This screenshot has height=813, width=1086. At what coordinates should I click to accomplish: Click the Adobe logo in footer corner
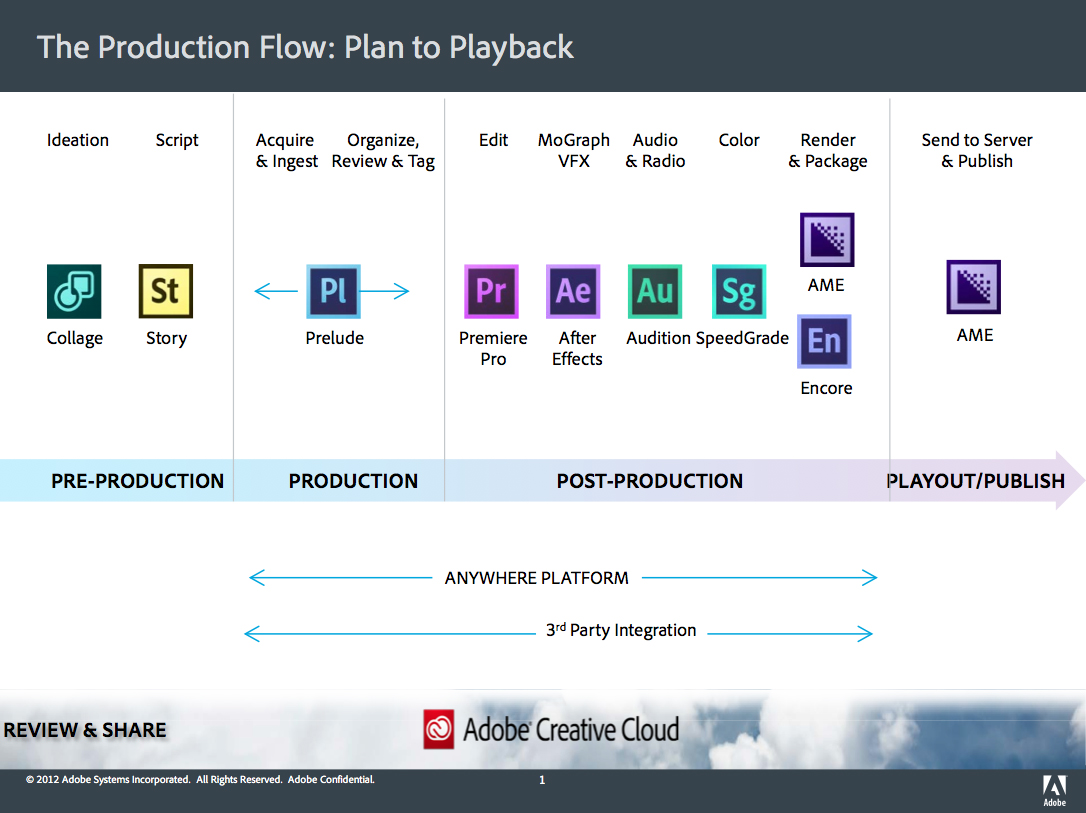tap(1055, 791)
